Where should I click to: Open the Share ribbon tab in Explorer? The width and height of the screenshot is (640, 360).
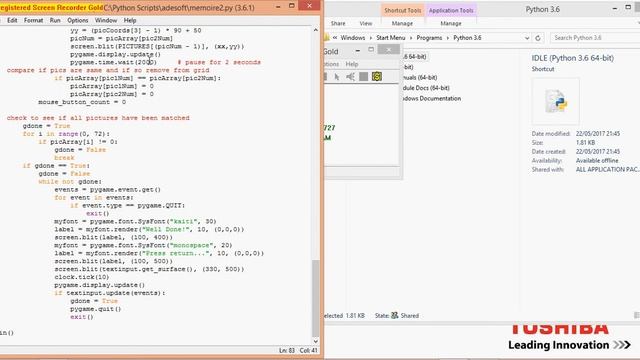(338, 23)
